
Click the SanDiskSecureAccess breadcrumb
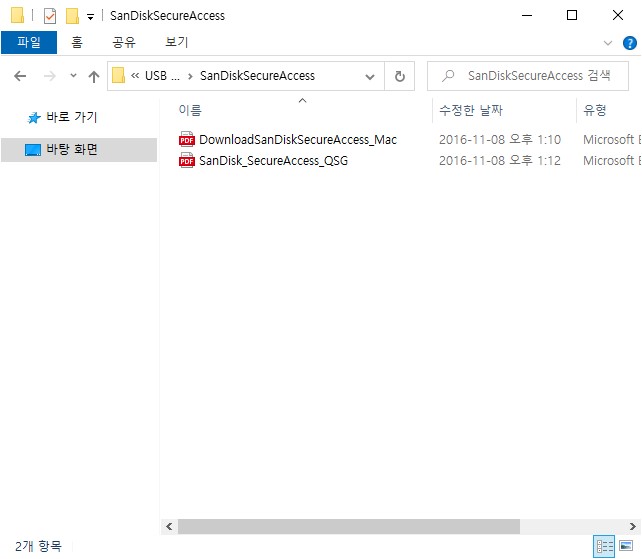[257, 76]
